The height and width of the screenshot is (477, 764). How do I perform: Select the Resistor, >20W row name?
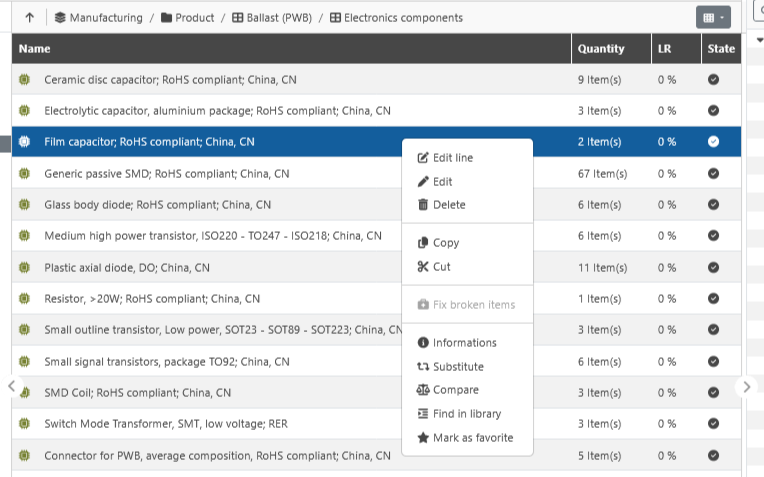point(152,299)
